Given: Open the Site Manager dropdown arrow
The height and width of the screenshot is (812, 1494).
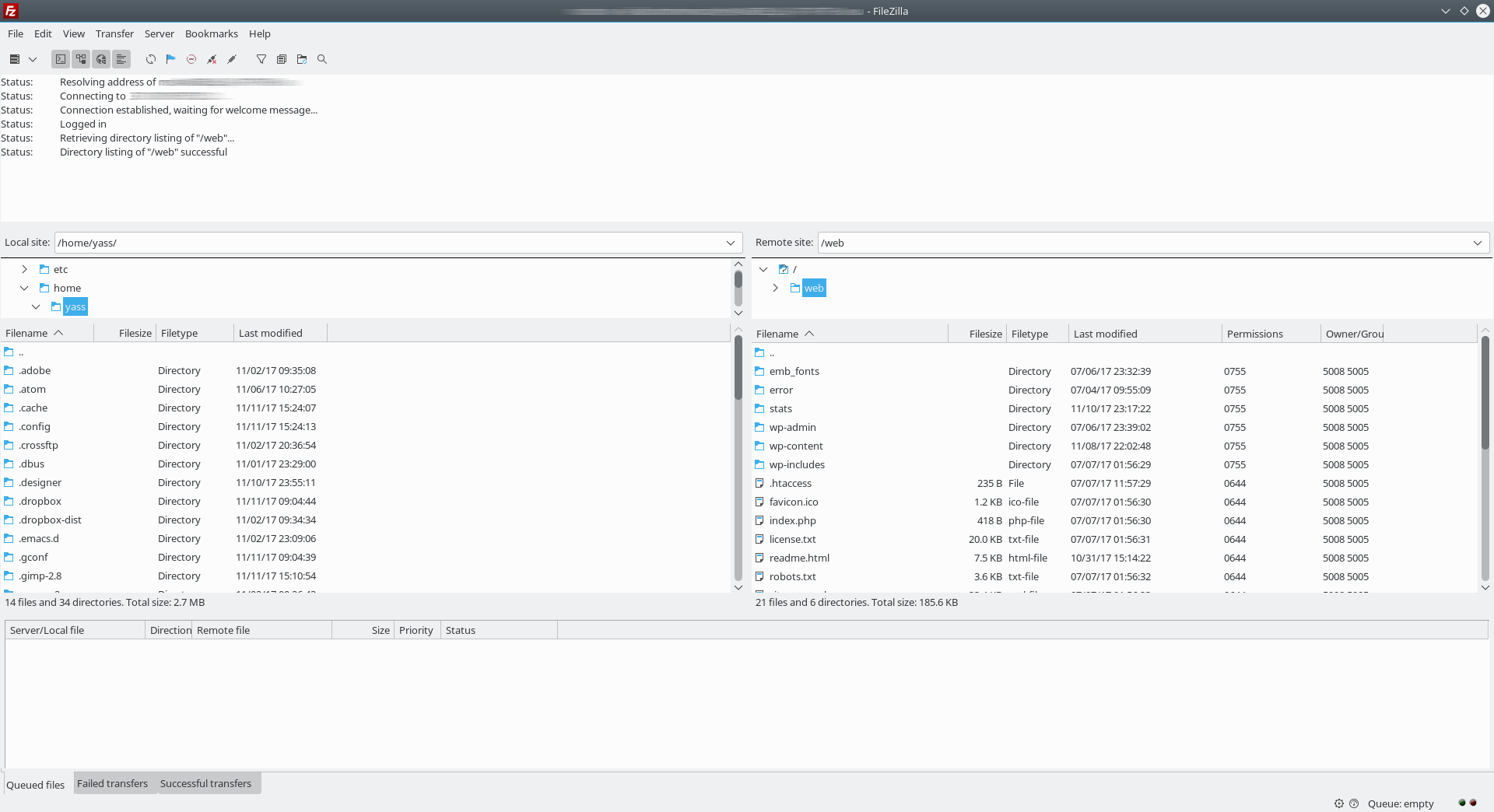Looking at the screenshot, I should pyautogui.click(x=33, y=59).
